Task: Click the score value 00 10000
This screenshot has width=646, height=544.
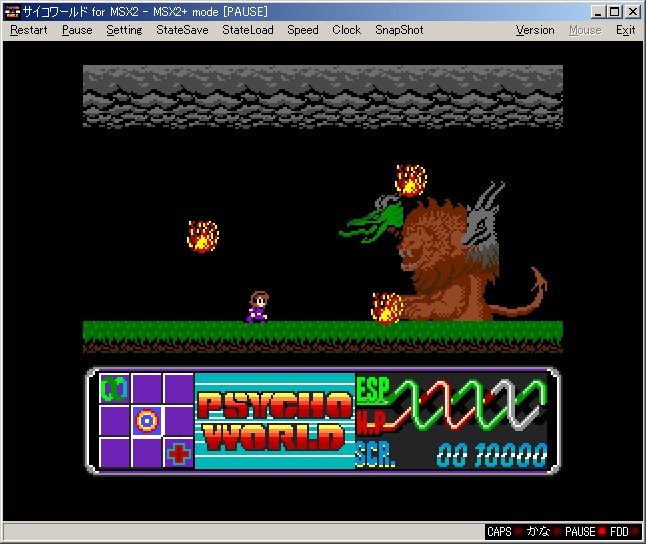Action: pyautogui.click(x=492, y=455)
